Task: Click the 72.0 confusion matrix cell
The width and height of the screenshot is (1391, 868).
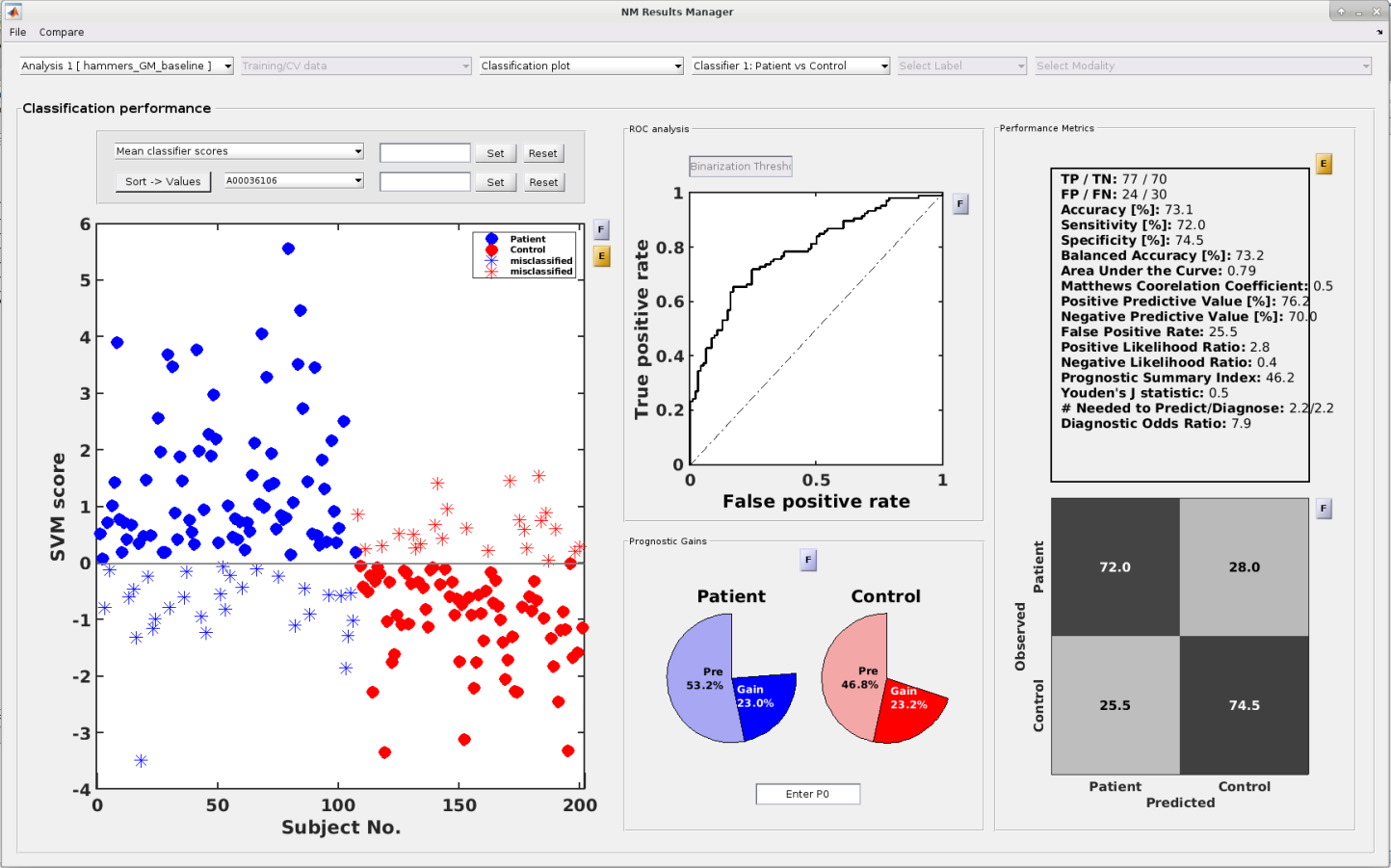Action: point(1115,567)
